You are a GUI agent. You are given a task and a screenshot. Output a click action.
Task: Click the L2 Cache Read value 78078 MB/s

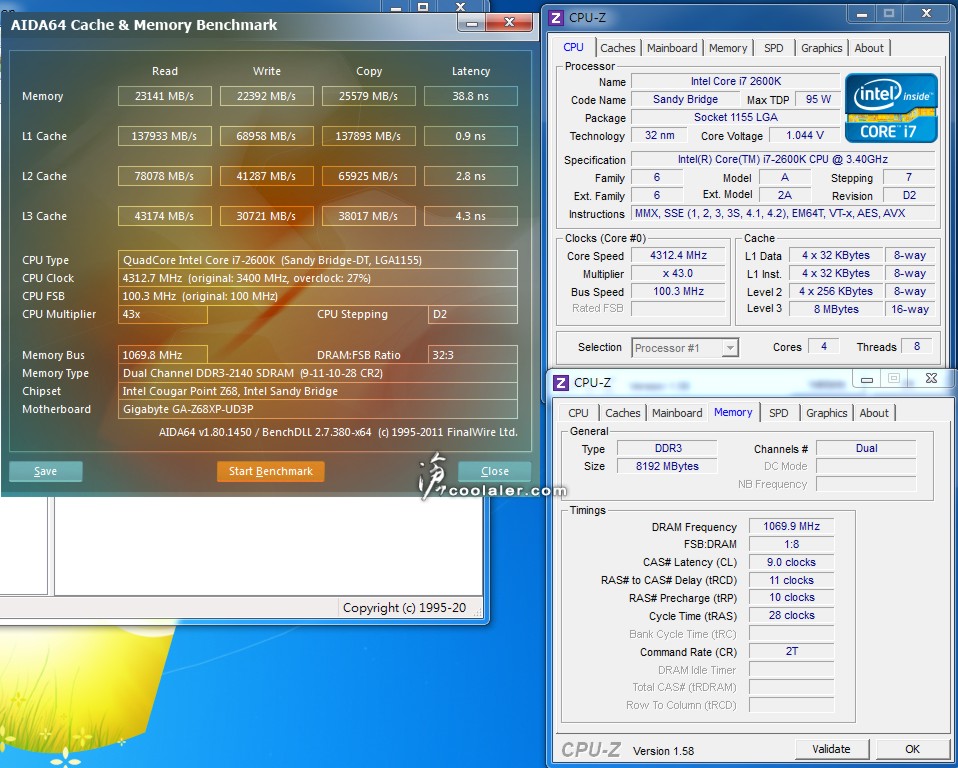click(165, 176)
